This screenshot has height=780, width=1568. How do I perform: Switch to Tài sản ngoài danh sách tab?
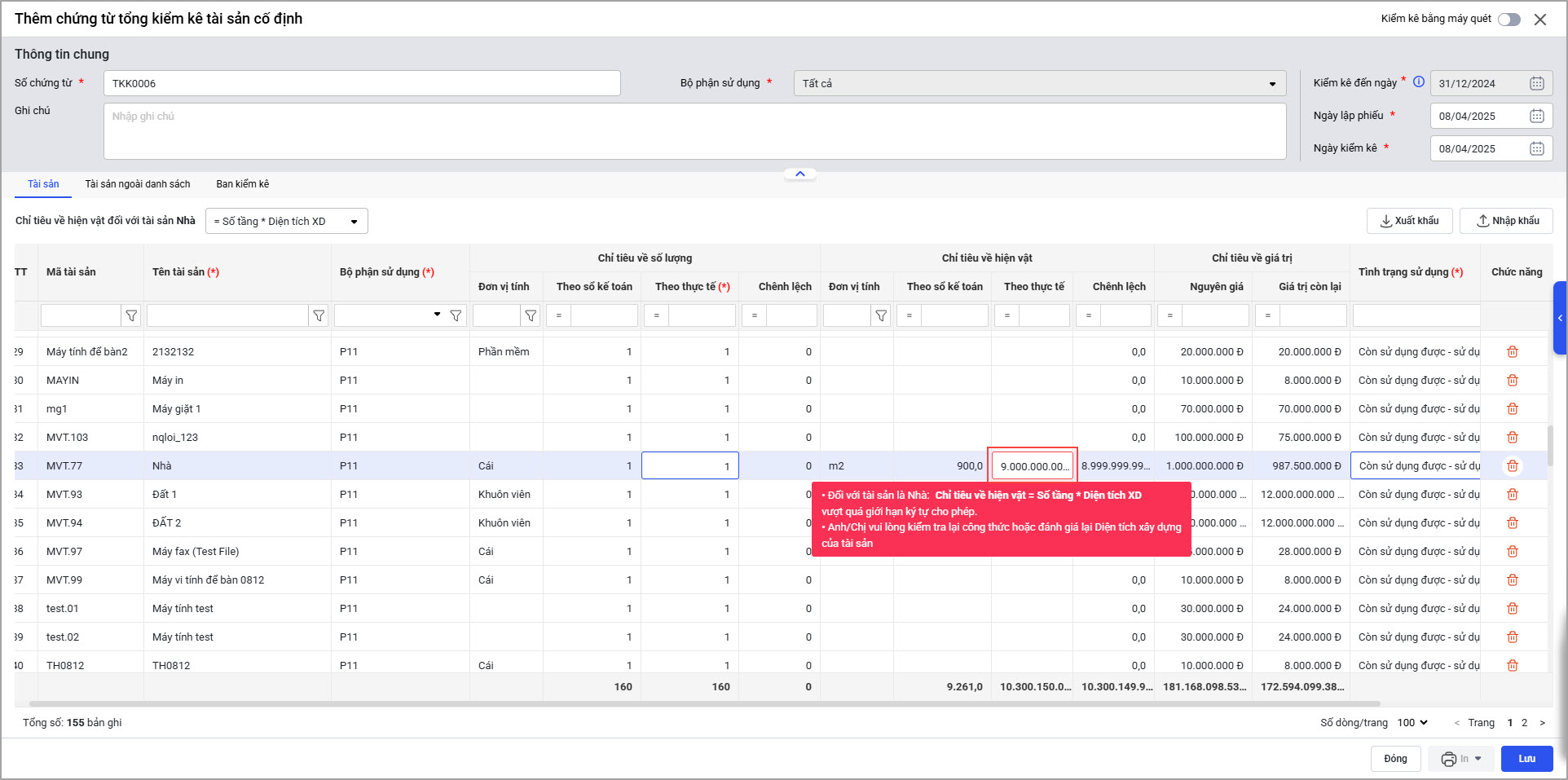[x=138, y=184]
